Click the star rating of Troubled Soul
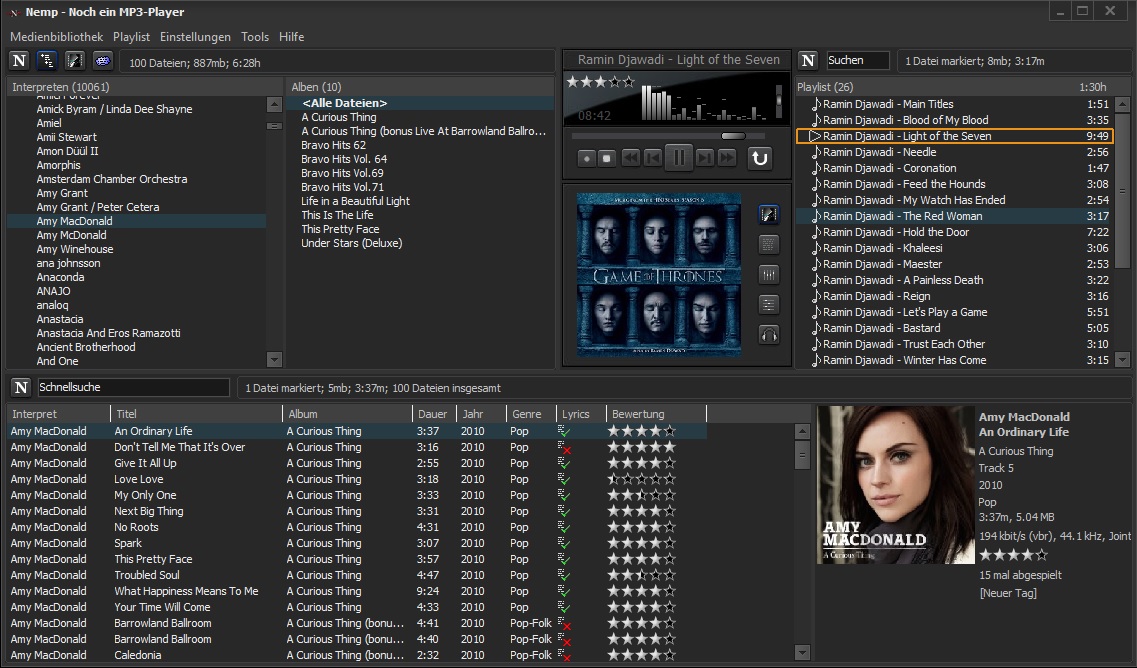This screenshot has height=668, width=1137. tap(642, 575)
